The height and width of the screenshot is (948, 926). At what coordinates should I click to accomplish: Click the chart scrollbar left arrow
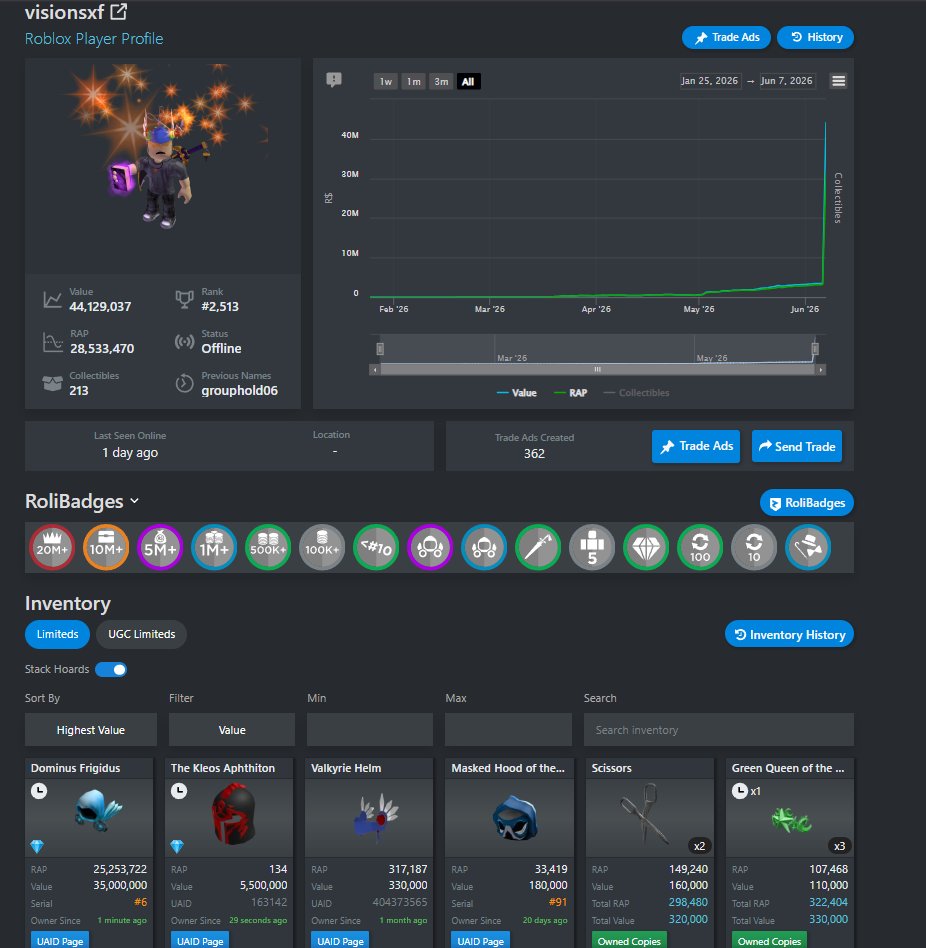click(375, 369)
